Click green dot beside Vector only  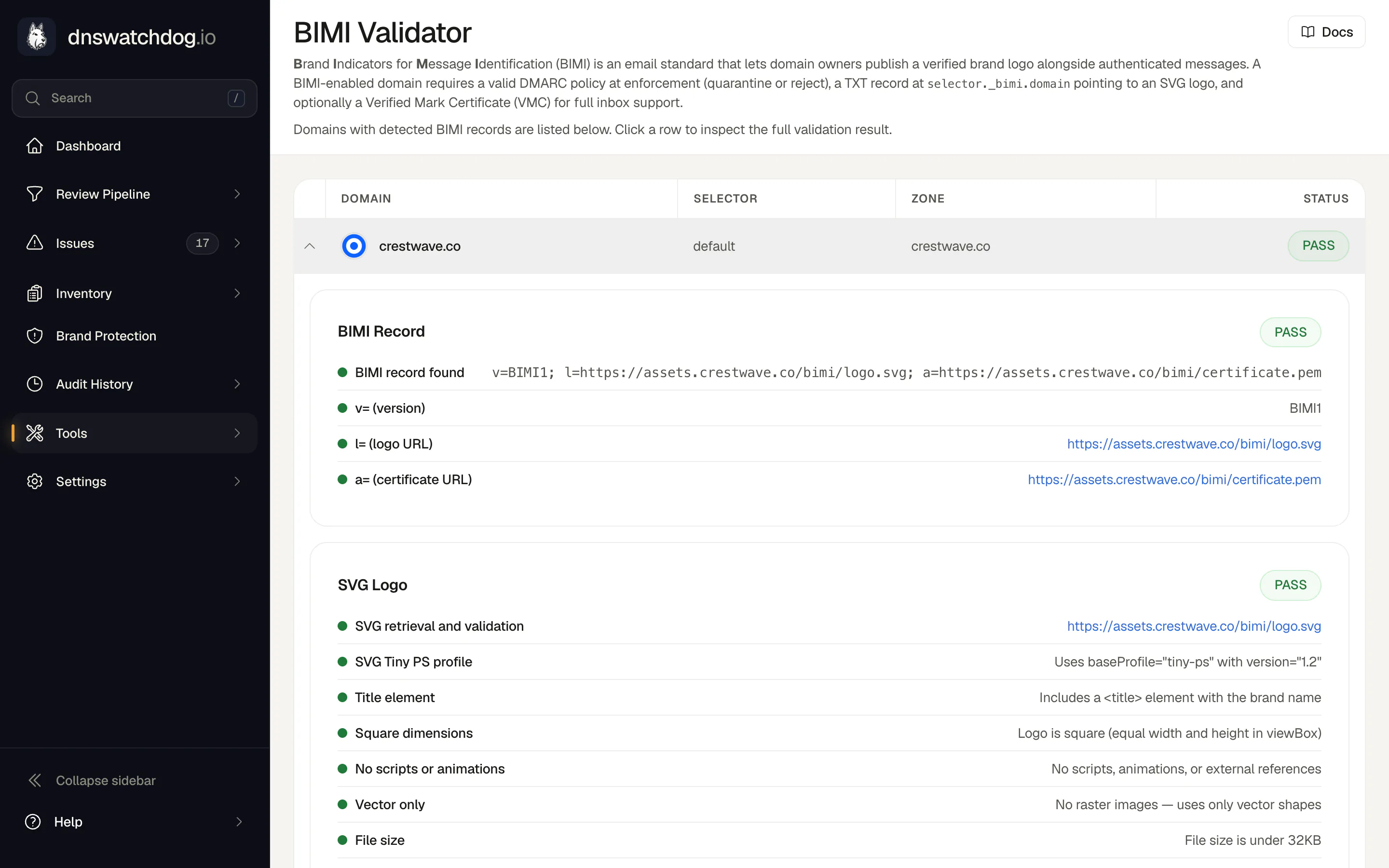click(x=342, y=804)
